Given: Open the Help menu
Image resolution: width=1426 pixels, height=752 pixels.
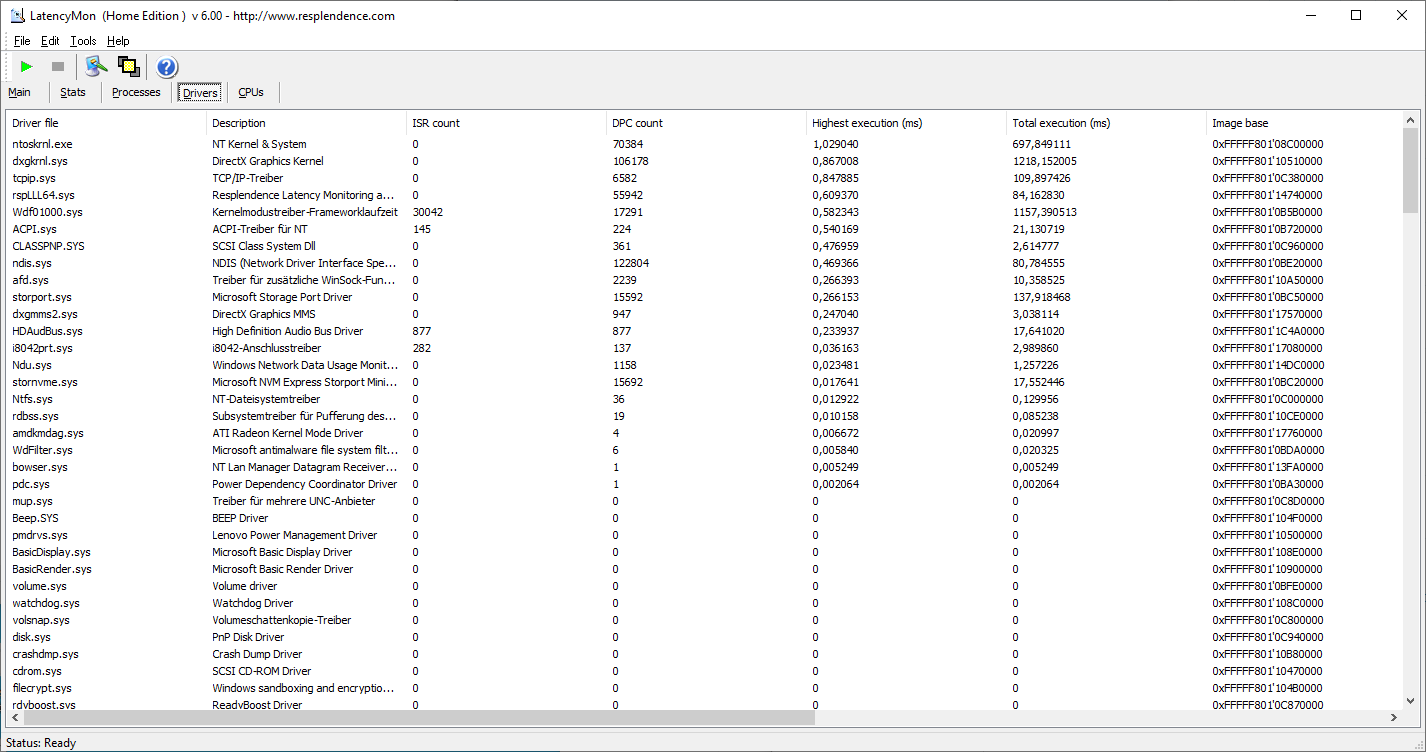Looking at the screenshot, I should pos(118,41).
